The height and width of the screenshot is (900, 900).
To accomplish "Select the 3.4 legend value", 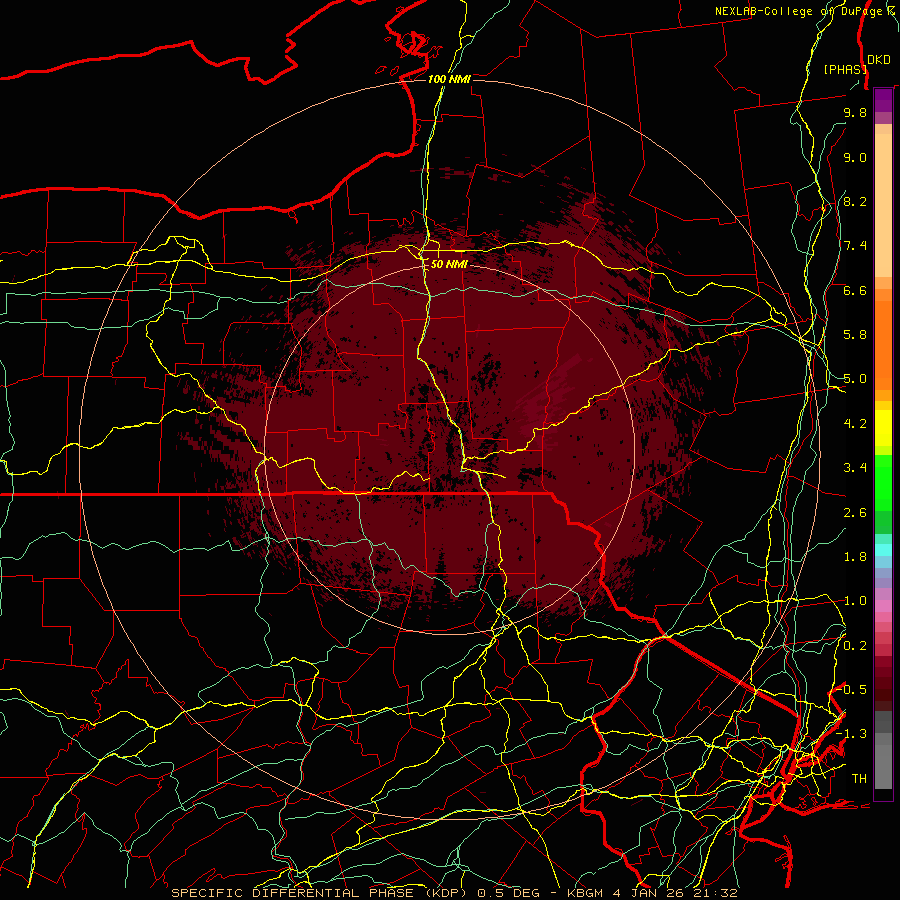I will [x=855, y=468].
